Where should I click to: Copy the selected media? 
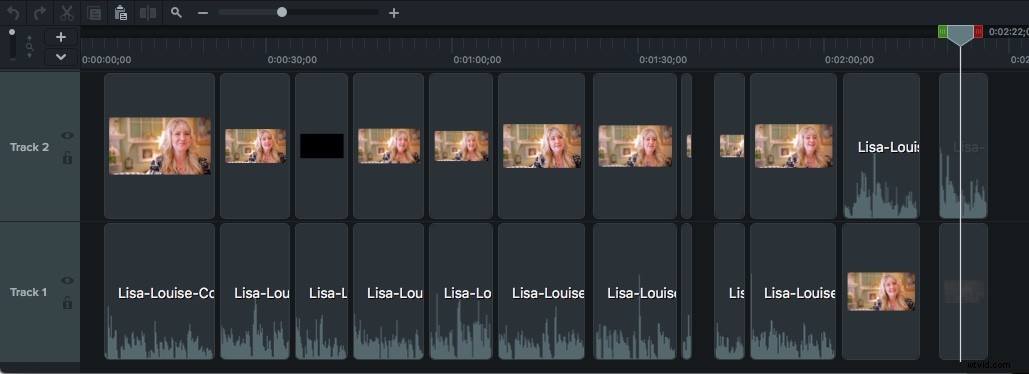pos(94,13)
